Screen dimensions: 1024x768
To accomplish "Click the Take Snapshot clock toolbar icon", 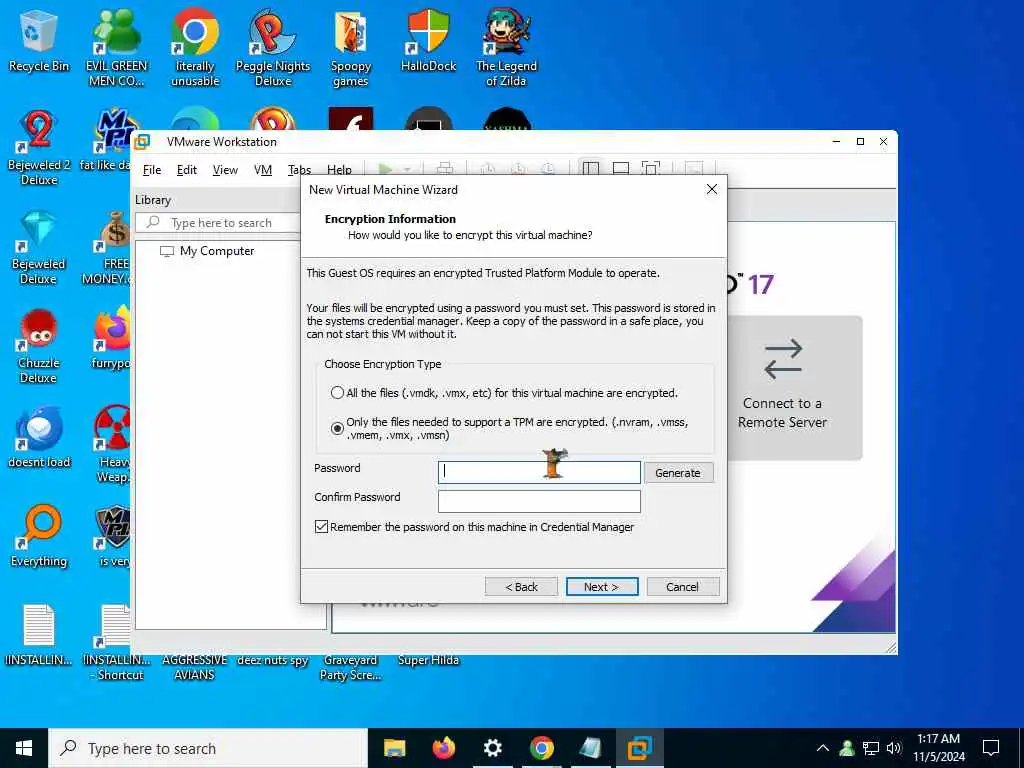I will [487, 168].
